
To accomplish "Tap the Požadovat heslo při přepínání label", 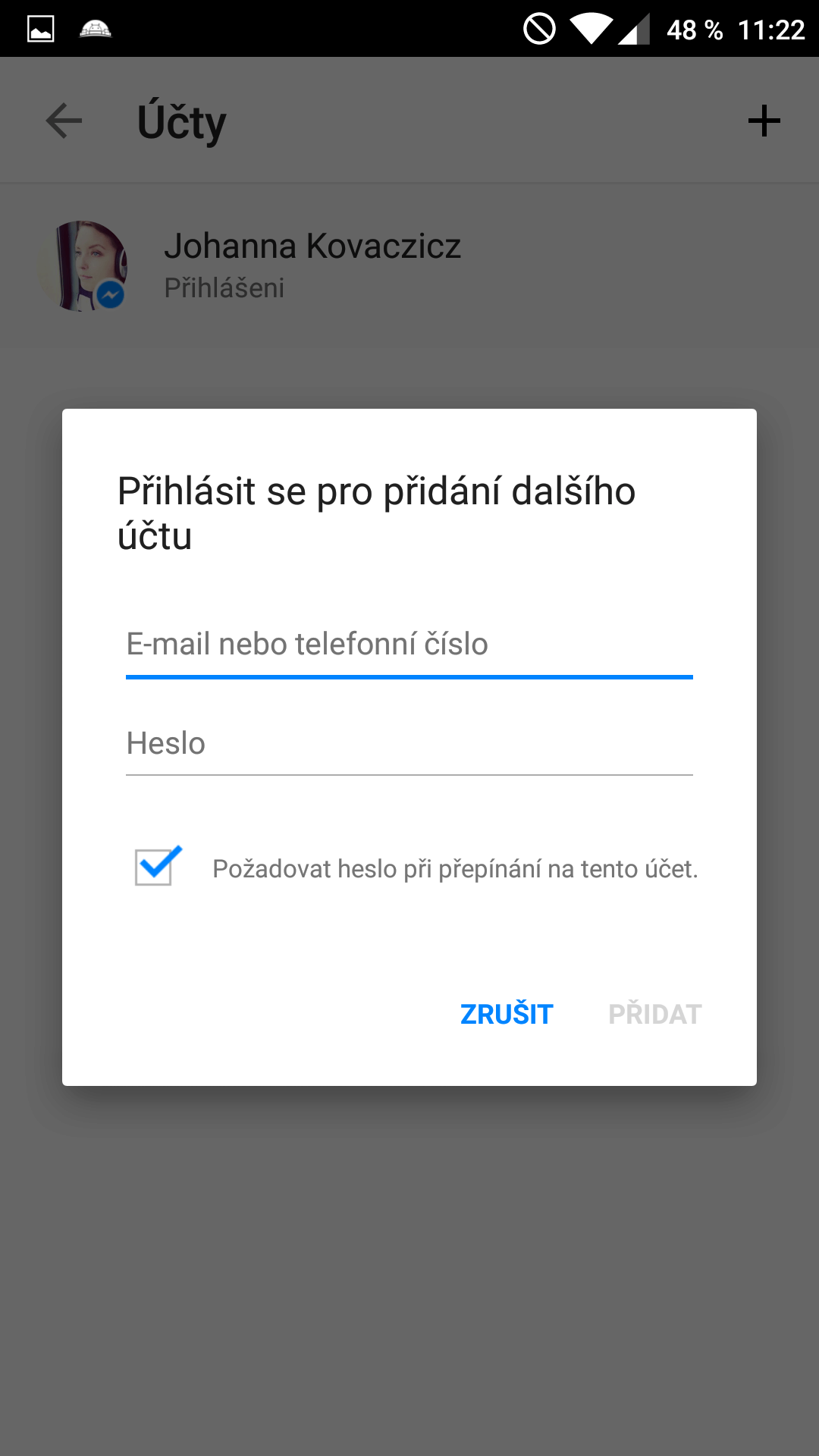I will [x=455, y=869].
